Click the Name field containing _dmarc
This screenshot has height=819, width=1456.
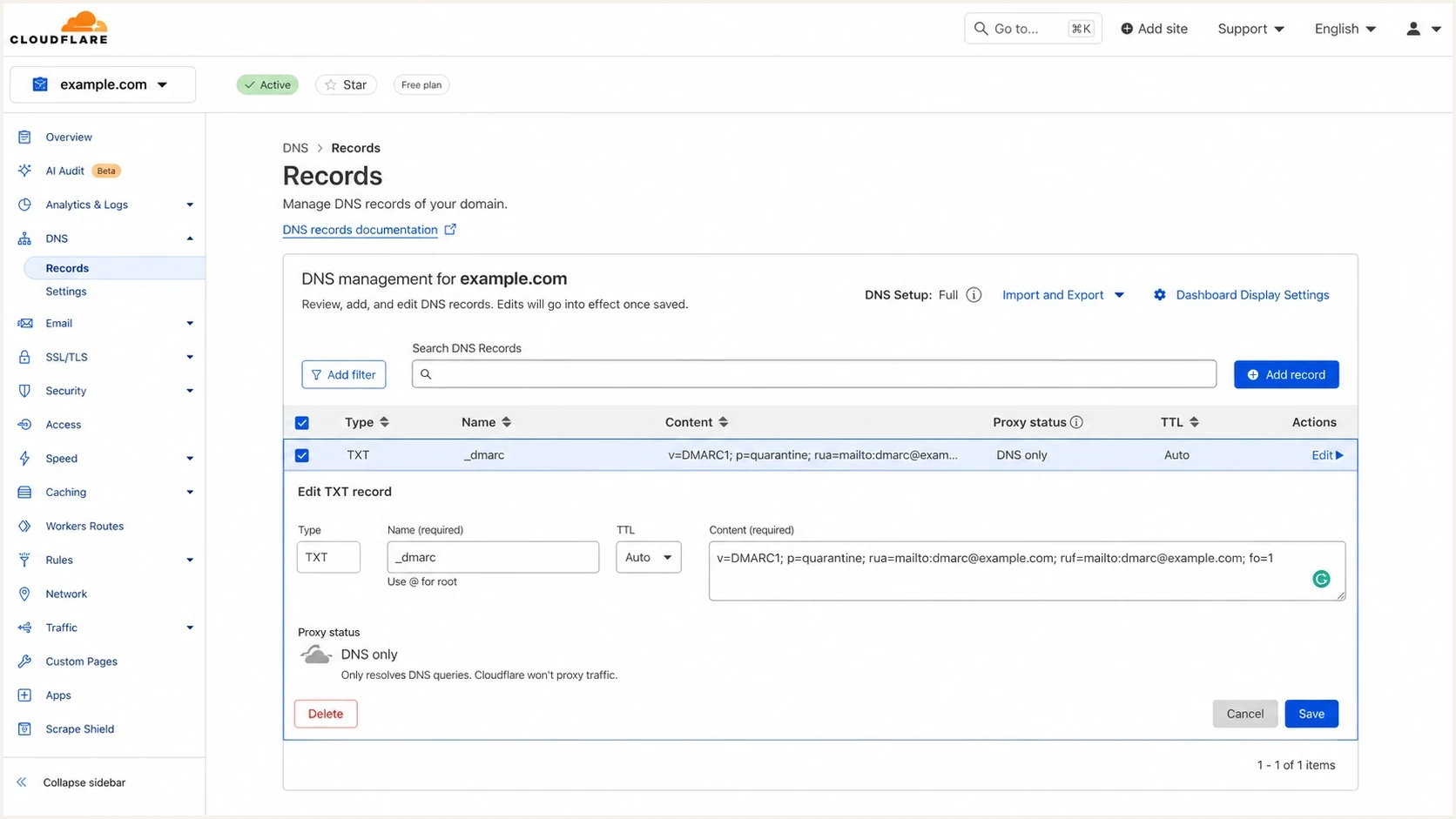point(493,557)
